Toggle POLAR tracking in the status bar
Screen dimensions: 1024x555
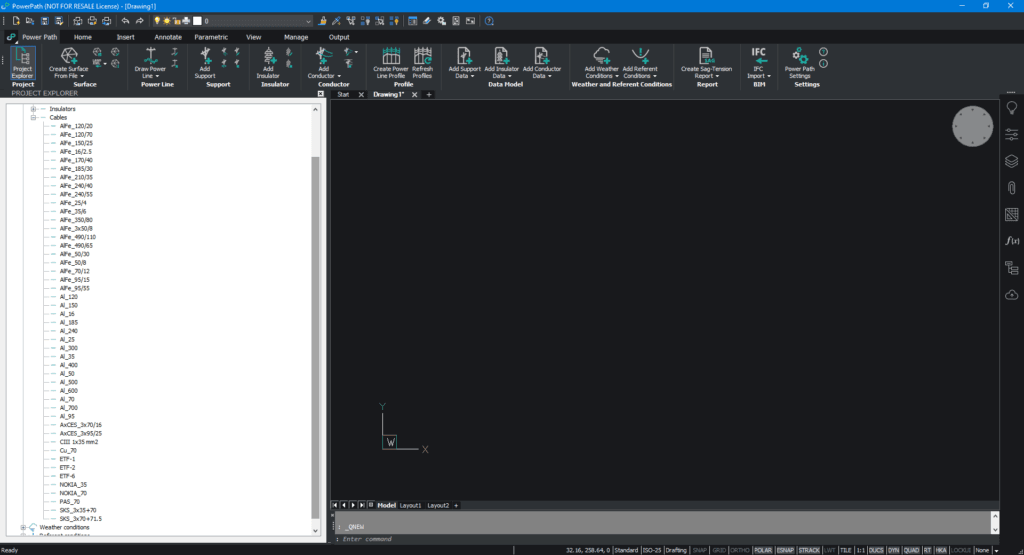(x=763, y=550)
